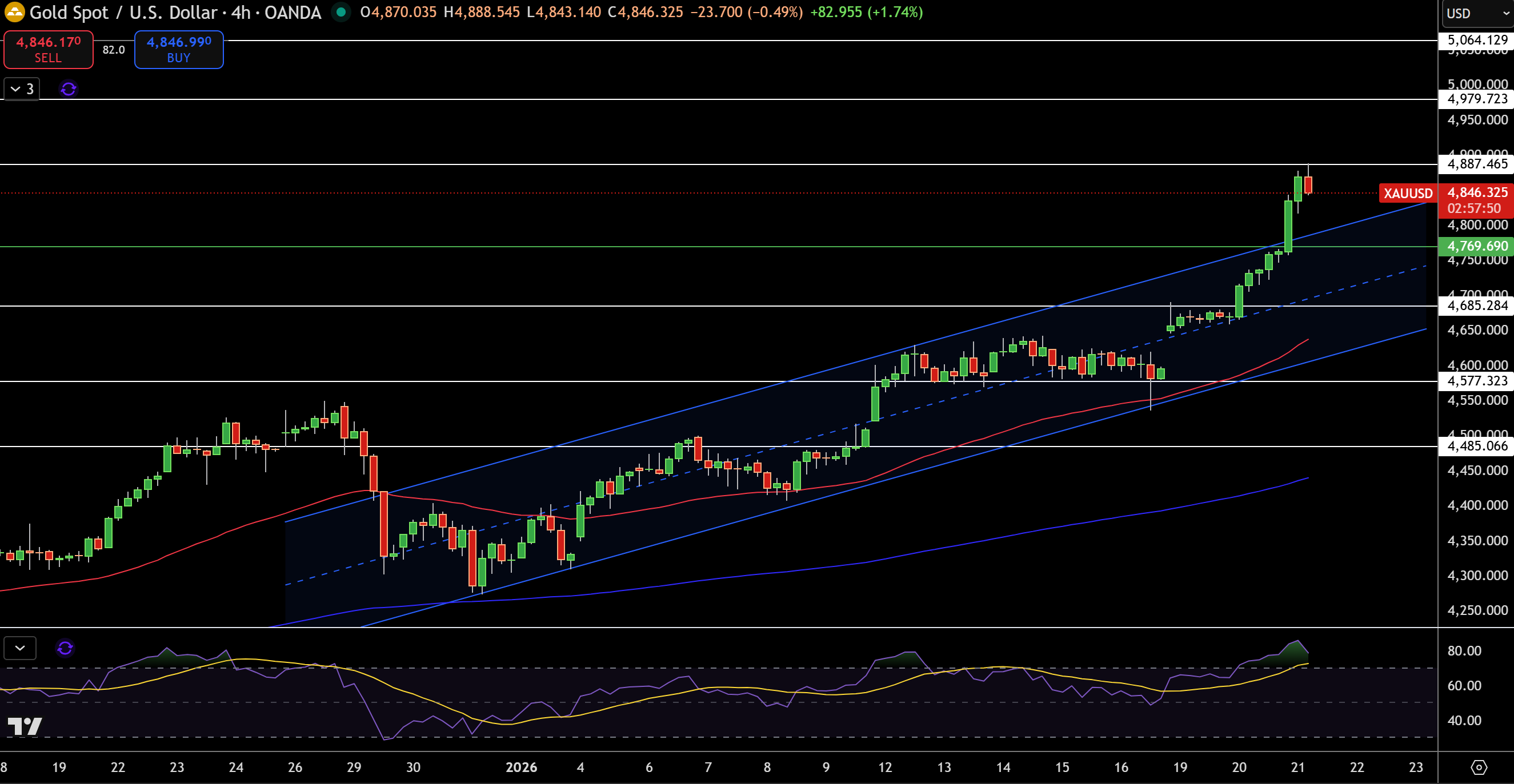
Task: Click the high value H4,888.545
Action: point(482,13)
